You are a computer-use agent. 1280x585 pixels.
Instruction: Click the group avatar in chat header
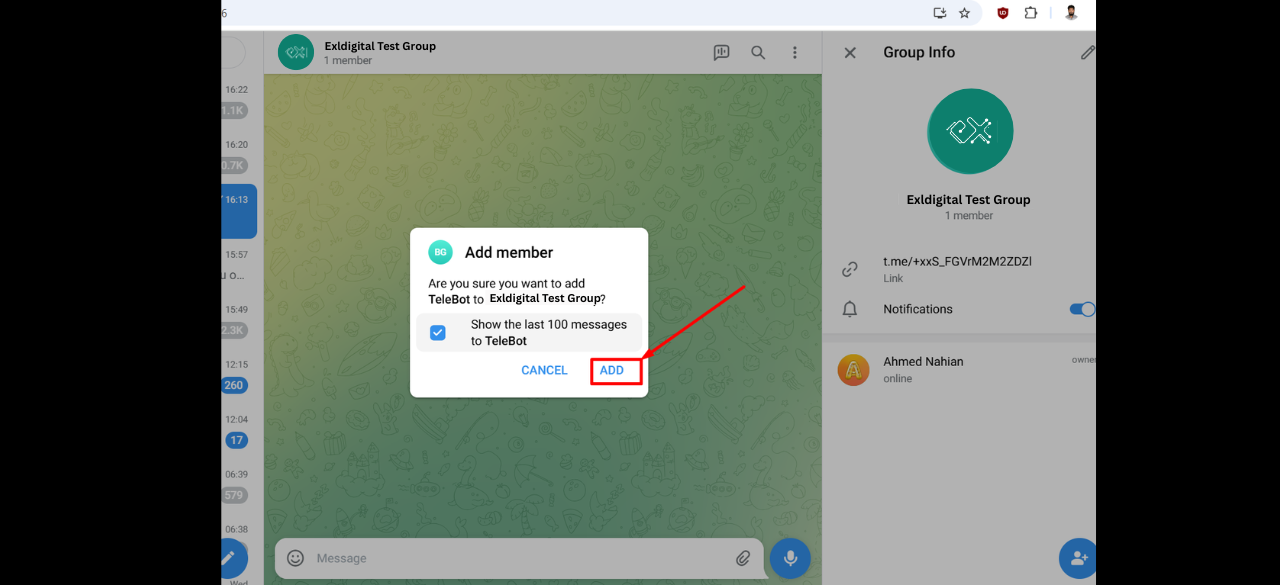click(296, 53)
